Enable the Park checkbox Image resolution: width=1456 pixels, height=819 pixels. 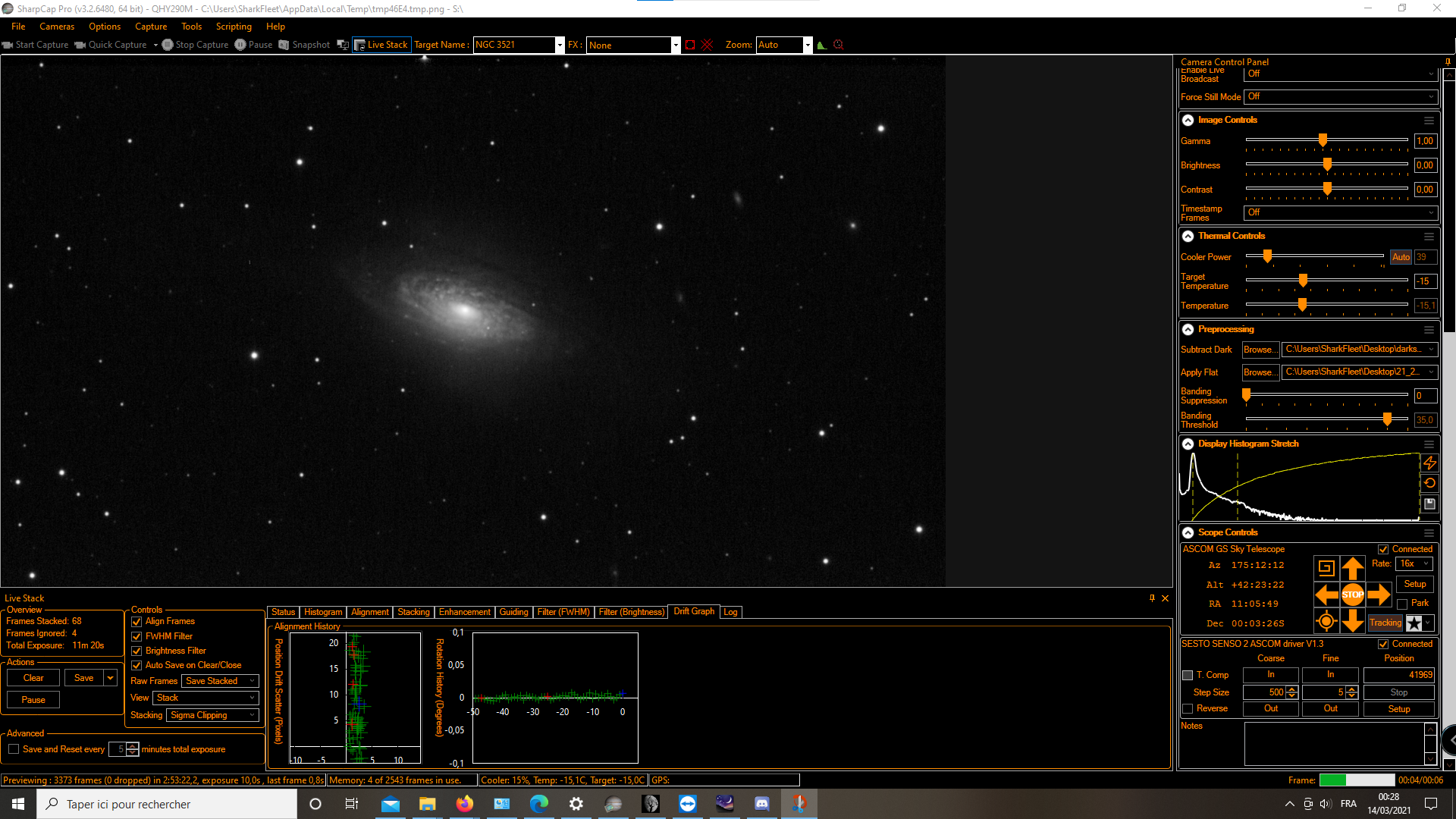pos(1402,604)
